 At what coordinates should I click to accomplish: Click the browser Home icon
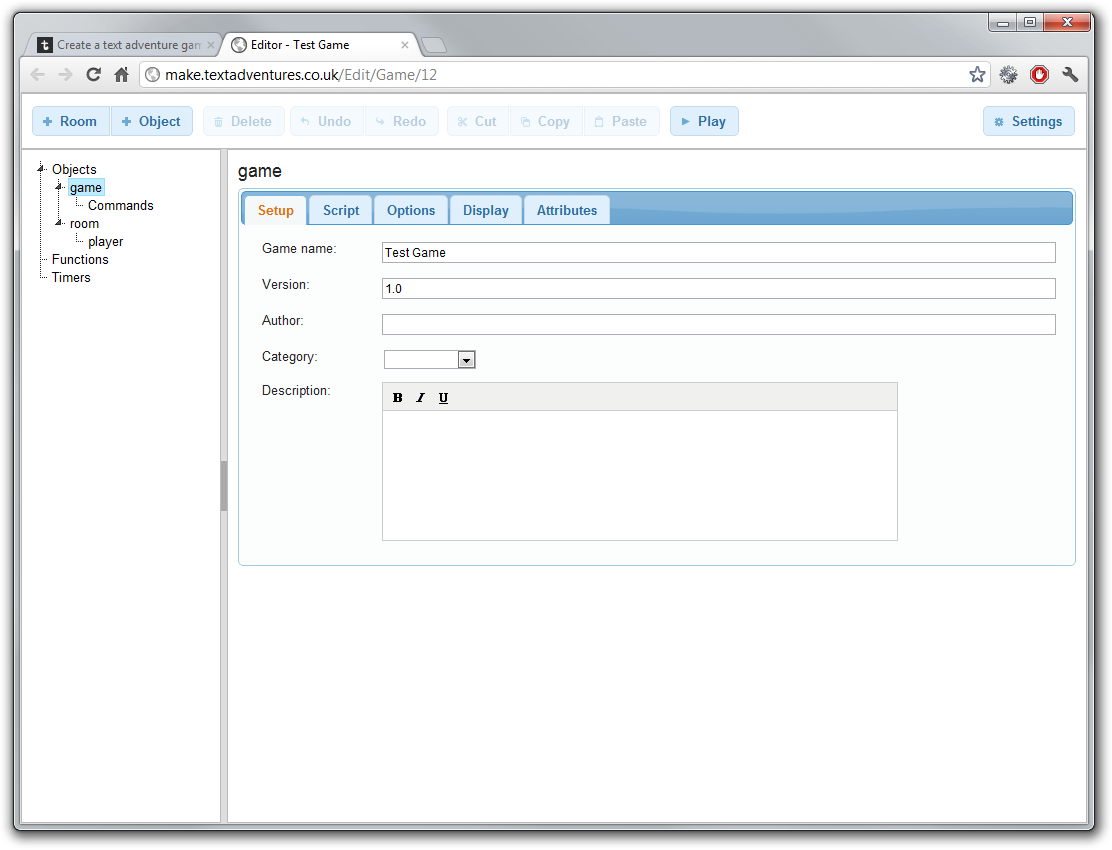pyautogui.click(x=121, y=74)
